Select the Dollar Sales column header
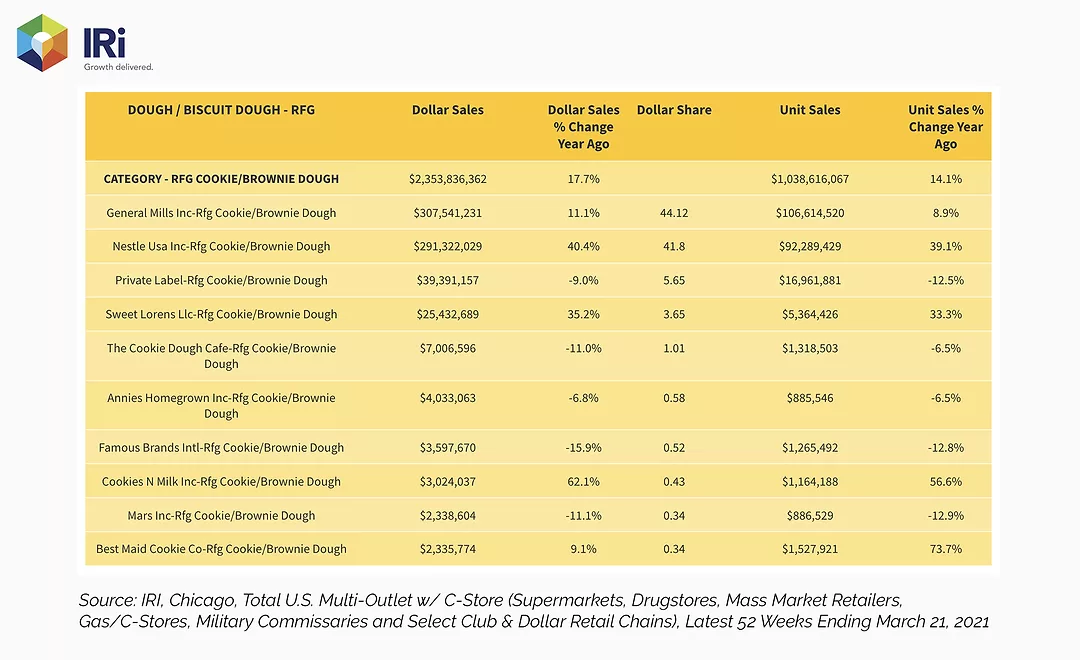The height and width of the screenshot is (660, 1080). (448, 110)
